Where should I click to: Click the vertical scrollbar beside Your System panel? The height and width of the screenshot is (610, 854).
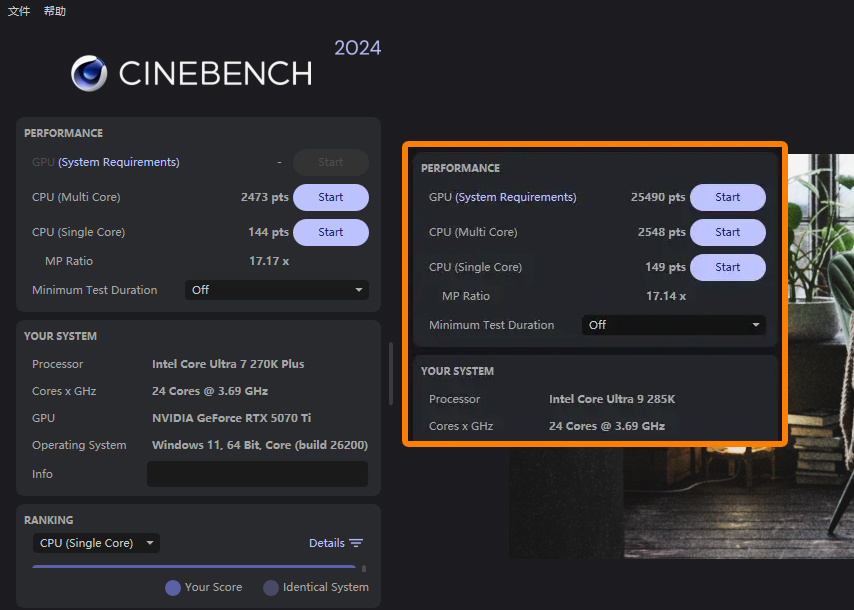(x=390, y=374)
